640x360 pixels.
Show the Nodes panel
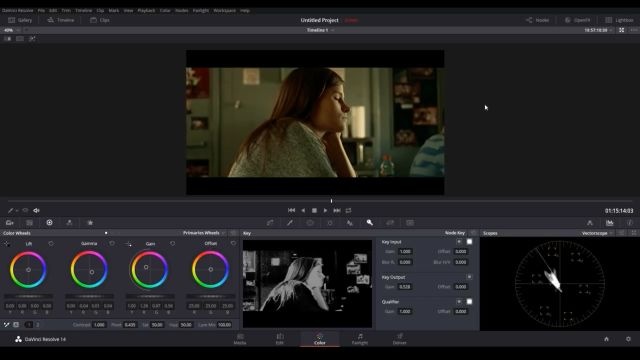pos(538,20)
